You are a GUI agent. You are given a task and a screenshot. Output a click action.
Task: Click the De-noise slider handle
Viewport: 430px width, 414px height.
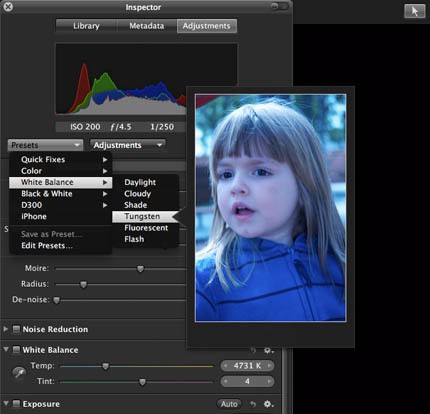[57, 300]
